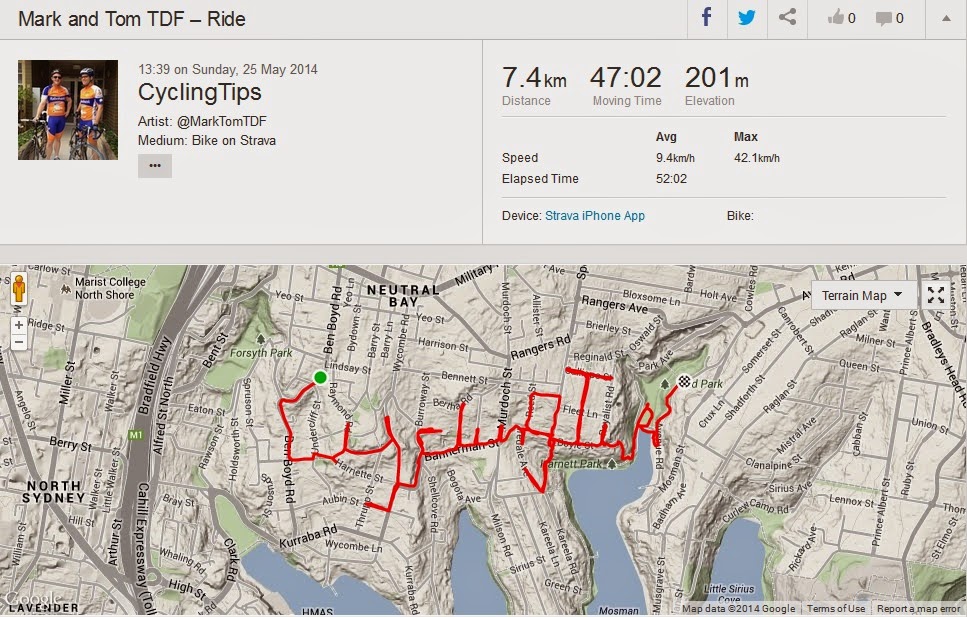Enter fullscreen map view
This screenshot has height=617, width=967.
click(x=936, y=295)
